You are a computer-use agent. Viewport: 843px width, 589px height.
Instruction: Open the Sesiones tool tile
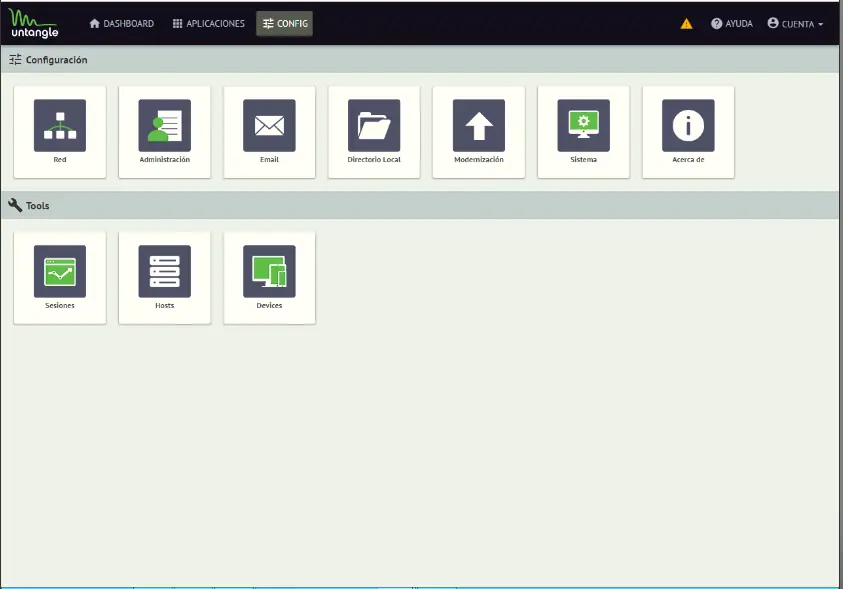point(60,278)
